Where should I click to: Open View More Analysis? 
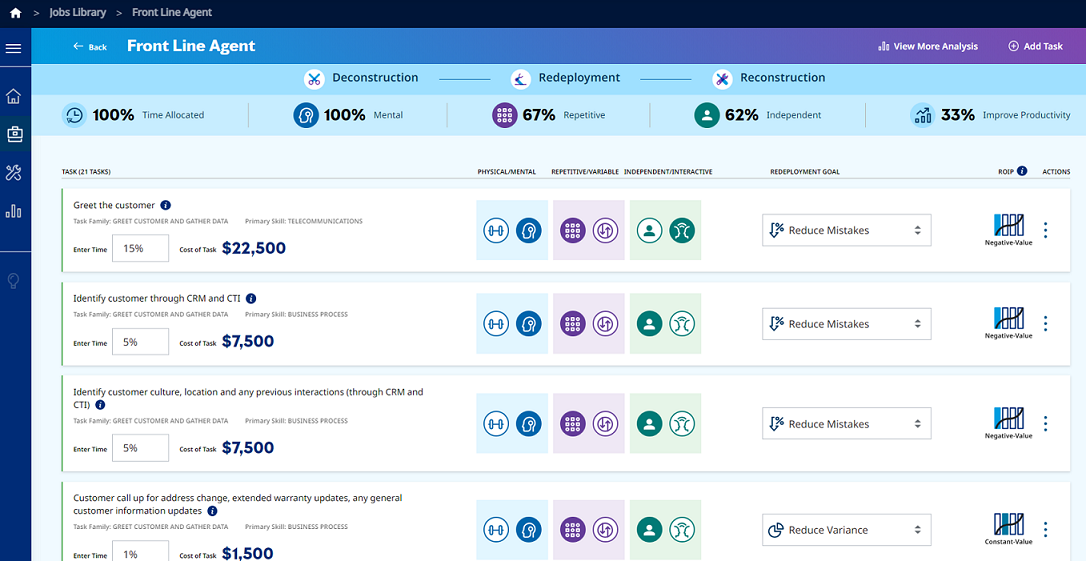[927, 46]
